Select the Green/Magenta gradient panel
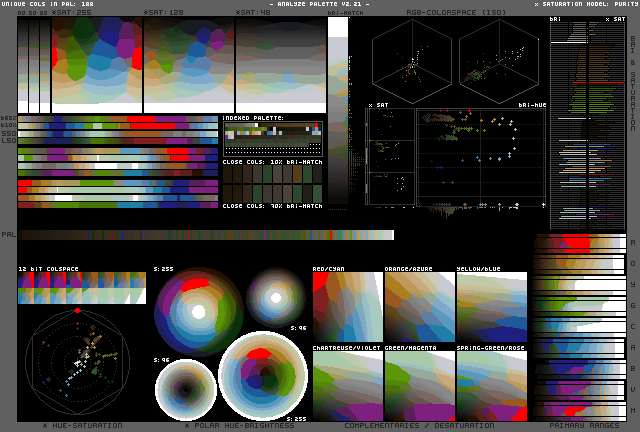 419,385
